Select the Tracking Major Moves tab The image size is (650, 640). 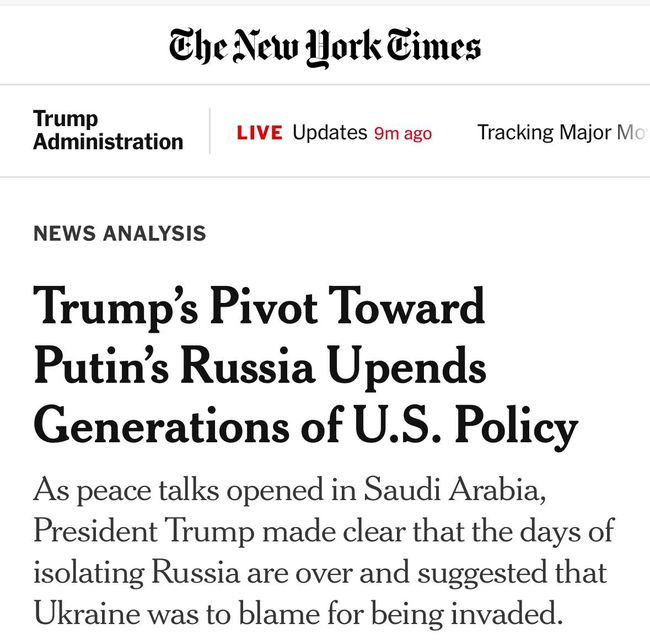560,133
